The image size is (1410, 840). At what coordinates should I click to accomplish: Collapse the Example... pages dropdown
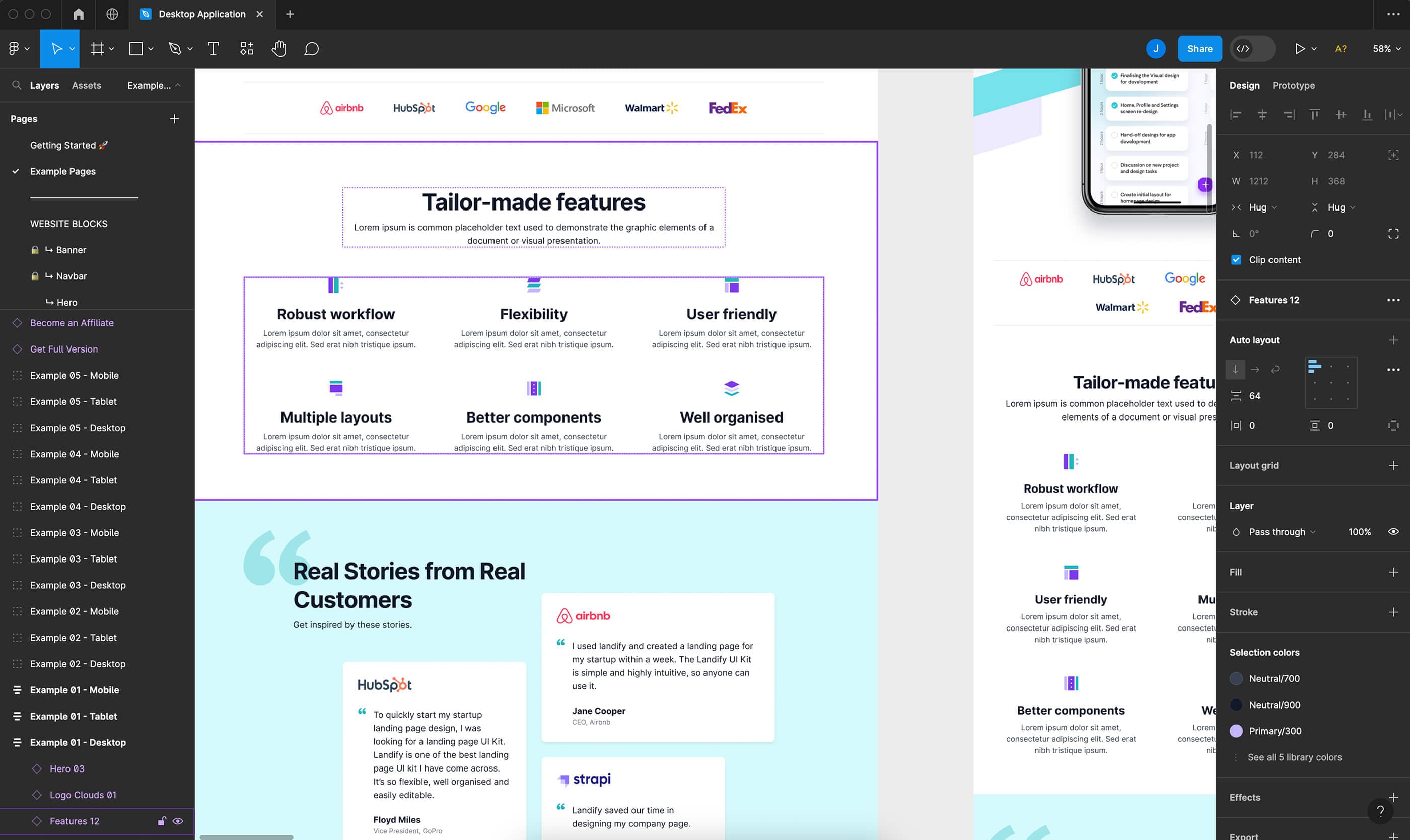[x=154, y=85]
